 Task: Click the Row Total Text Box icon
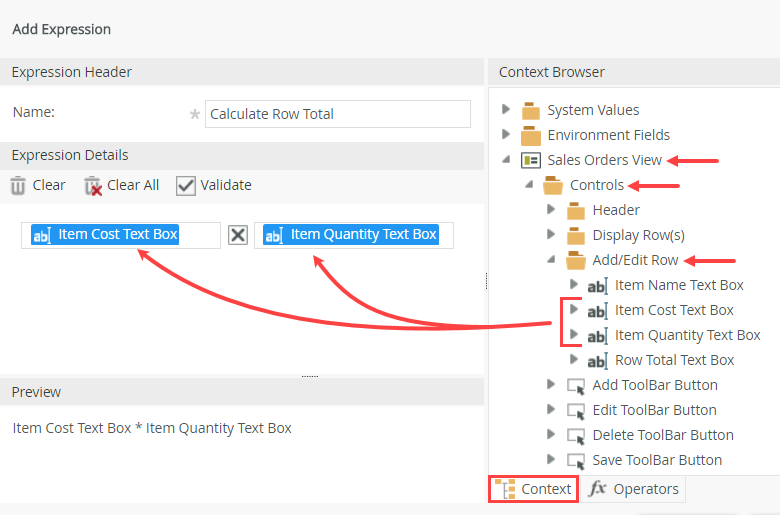(597, 360)
